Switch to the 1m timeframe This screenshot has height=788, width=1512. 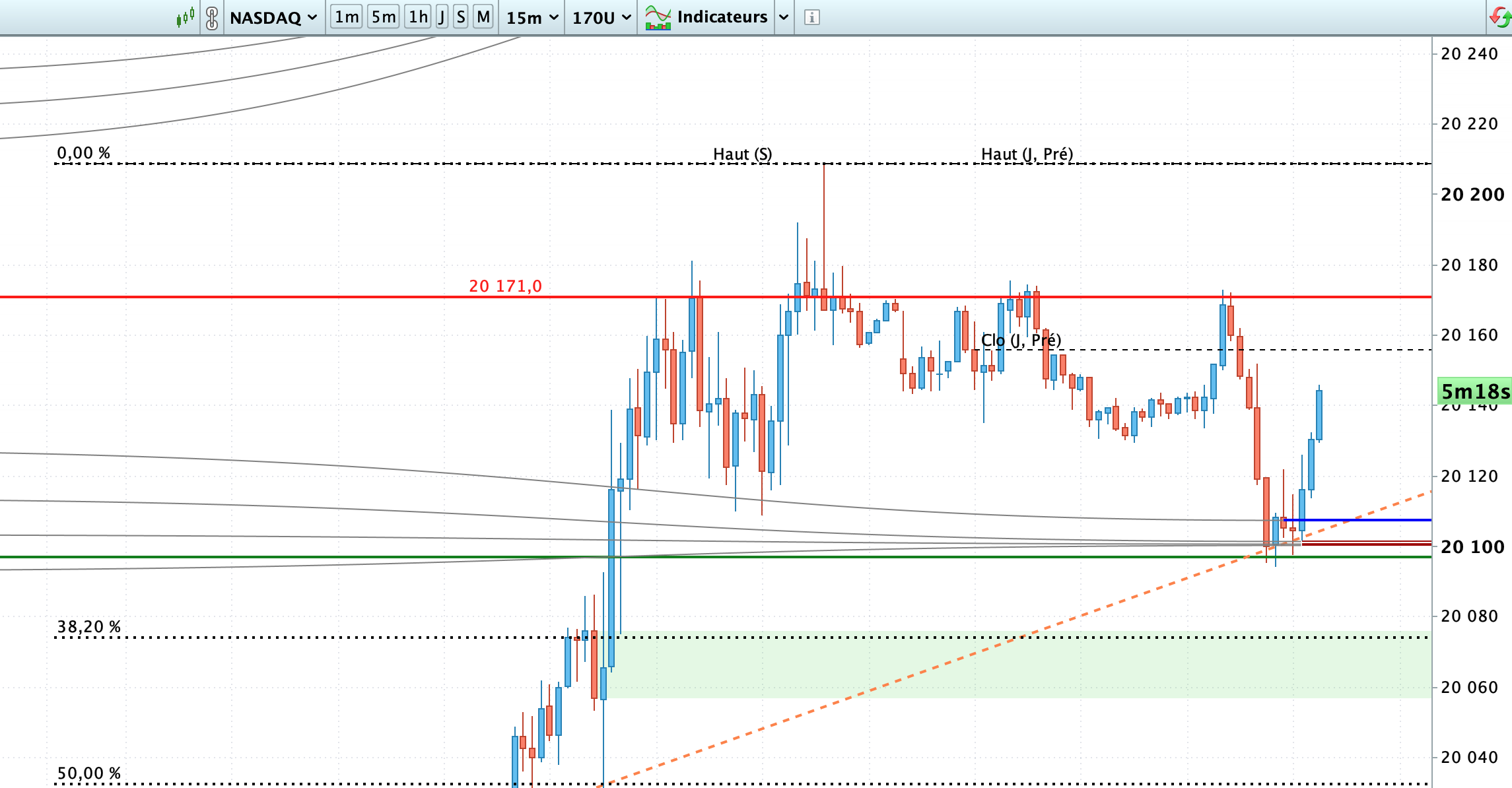coord(347,17)
